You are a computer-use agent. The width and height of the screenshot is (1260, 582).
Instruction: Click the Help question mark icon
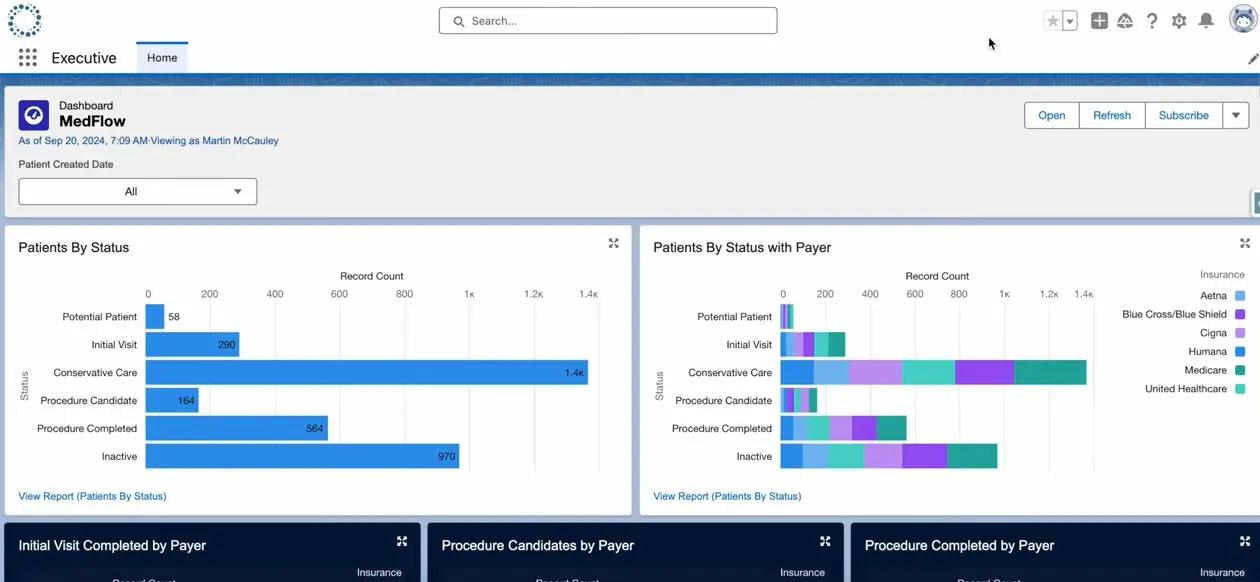coord(1152,21)
